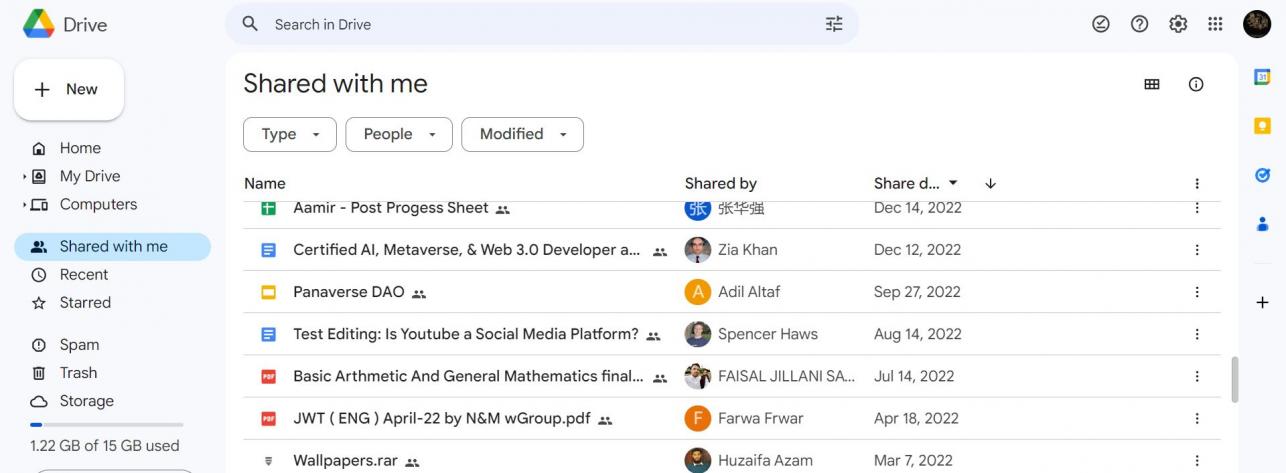Open the Type filter dropdown
The image size is (1286, 473).
click(x=290, y=134)
